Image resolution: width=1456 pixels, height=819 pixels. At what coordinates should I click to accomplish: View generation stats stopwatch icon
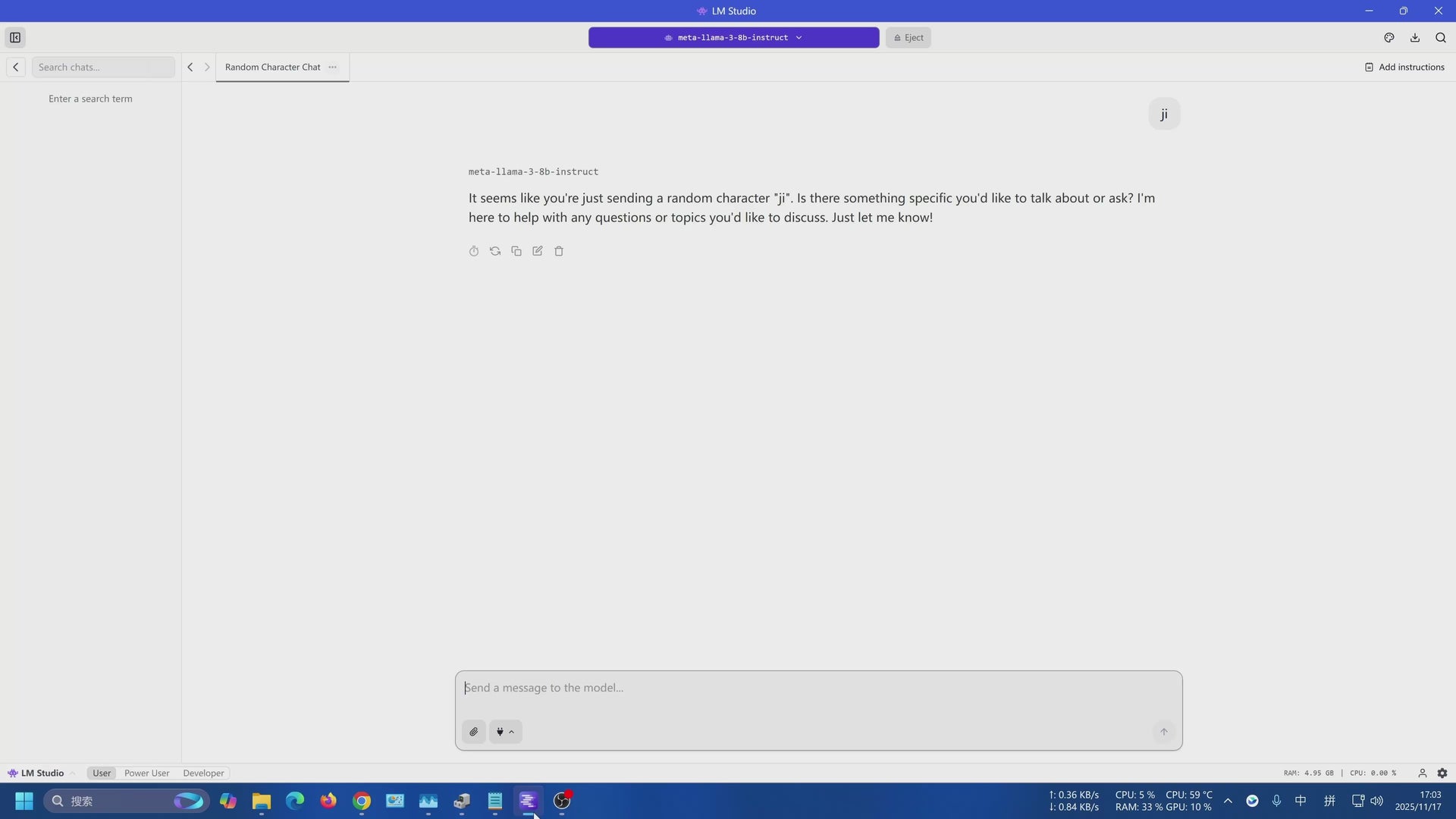(474, 251)
